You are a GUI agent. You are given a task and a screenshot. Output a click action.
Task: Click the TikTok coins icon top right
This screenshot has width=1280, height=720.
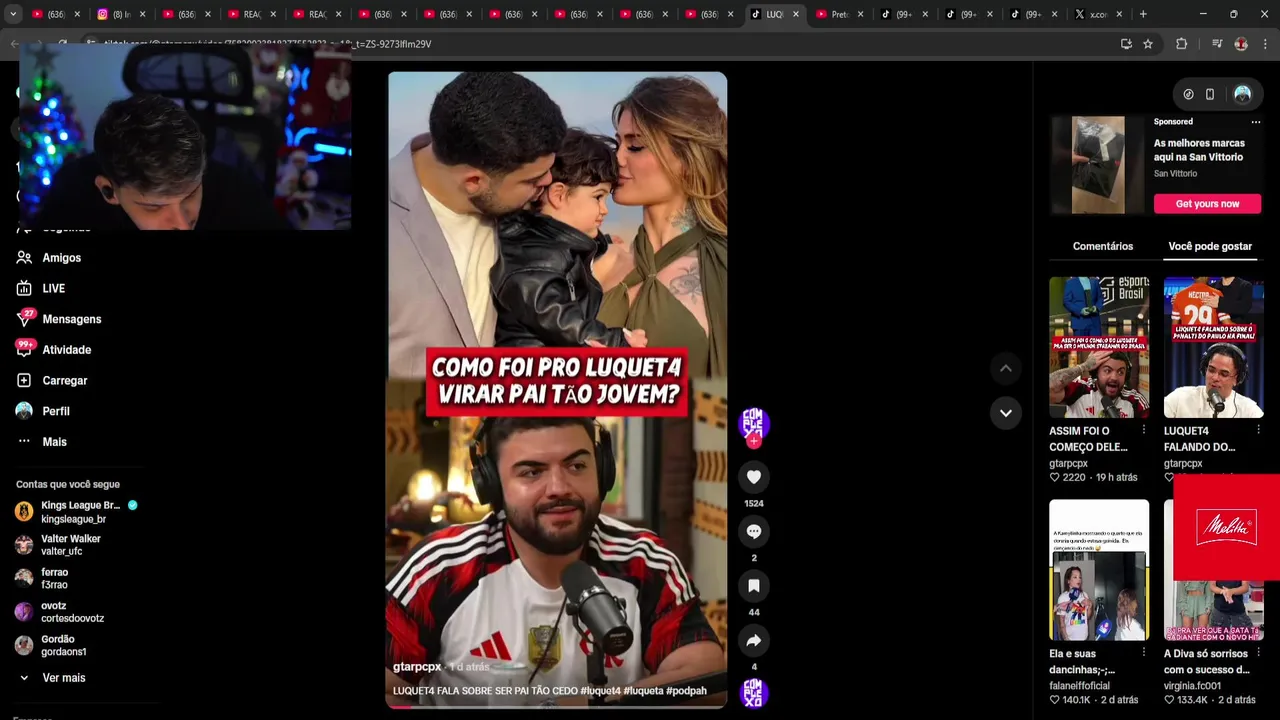point(1188,94)
